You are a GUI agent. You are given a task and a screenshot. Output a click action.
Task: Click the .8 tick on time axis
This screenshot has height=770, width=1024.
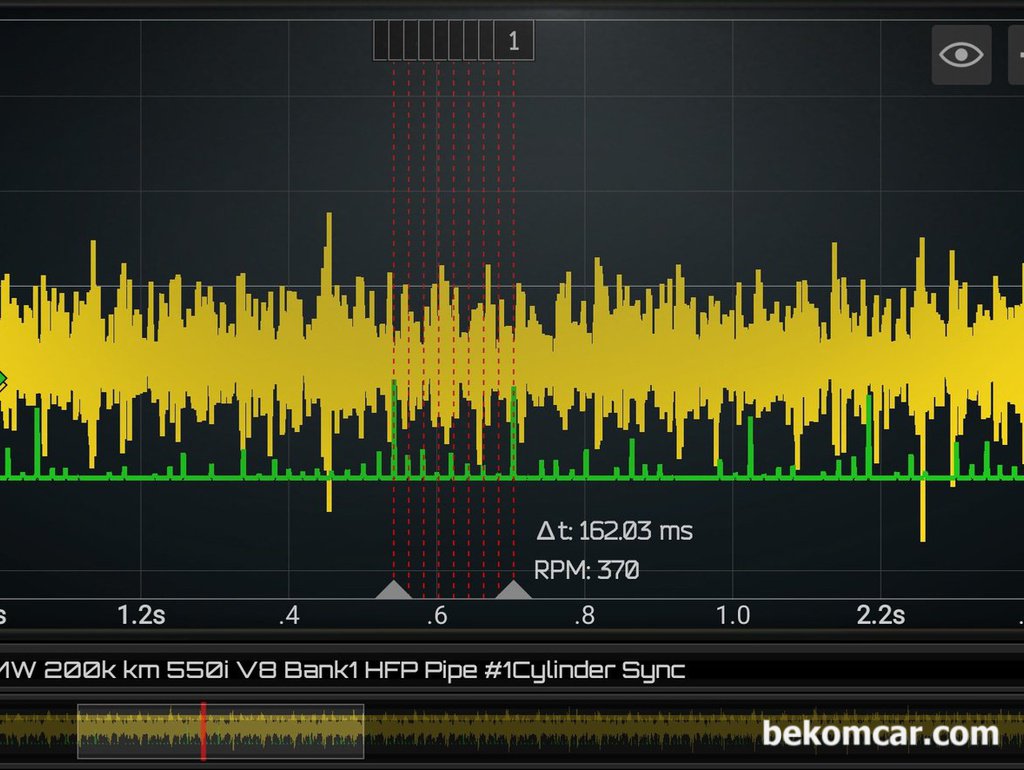[584, 614]
